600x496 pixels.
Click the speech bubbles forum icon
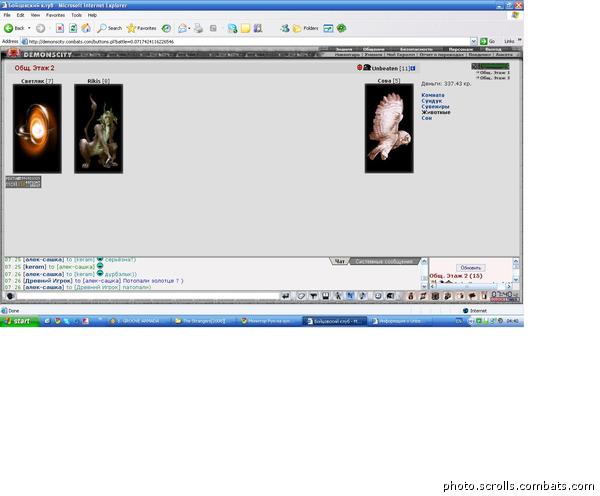click(x=472, y=296)
